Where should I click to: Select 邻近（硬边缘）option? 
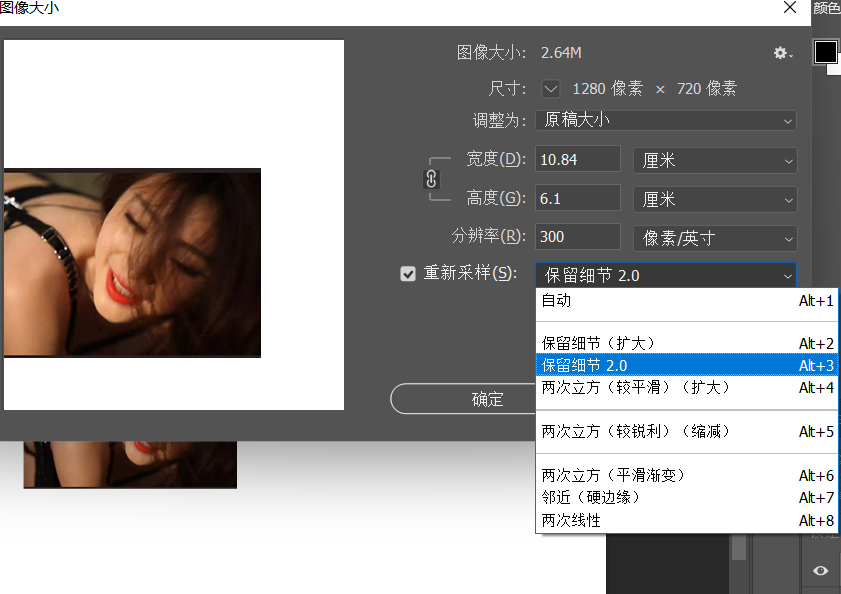pyautogui.click(x=687, y=497)
